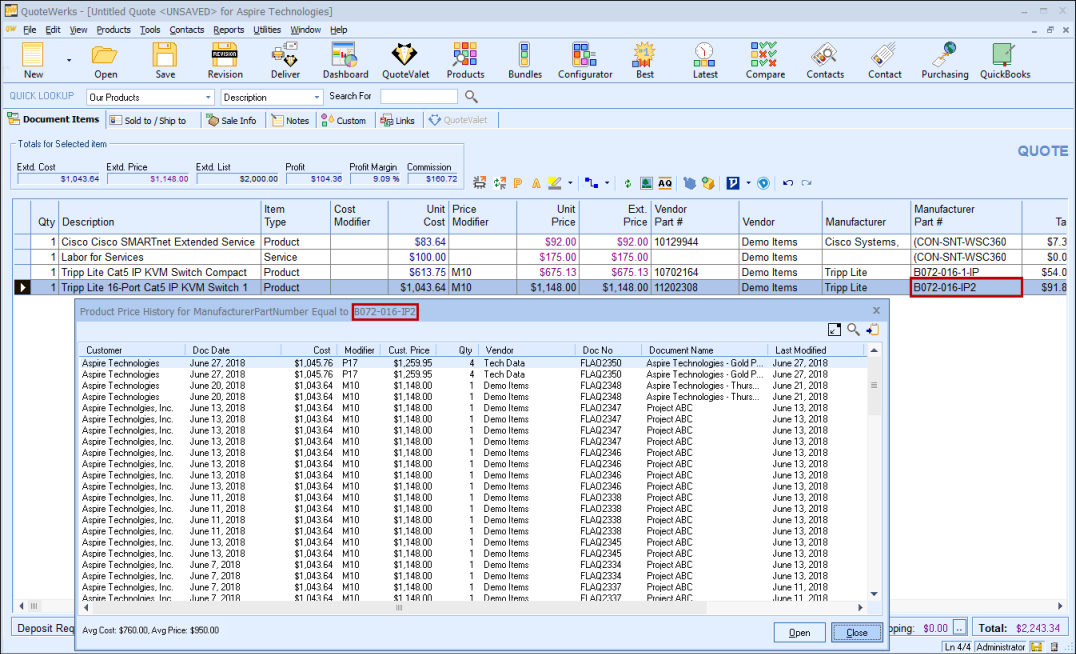This screenshot has height=654, width=1076.
Task: Click the shipping ellipsis button
Action: (960, 627)
